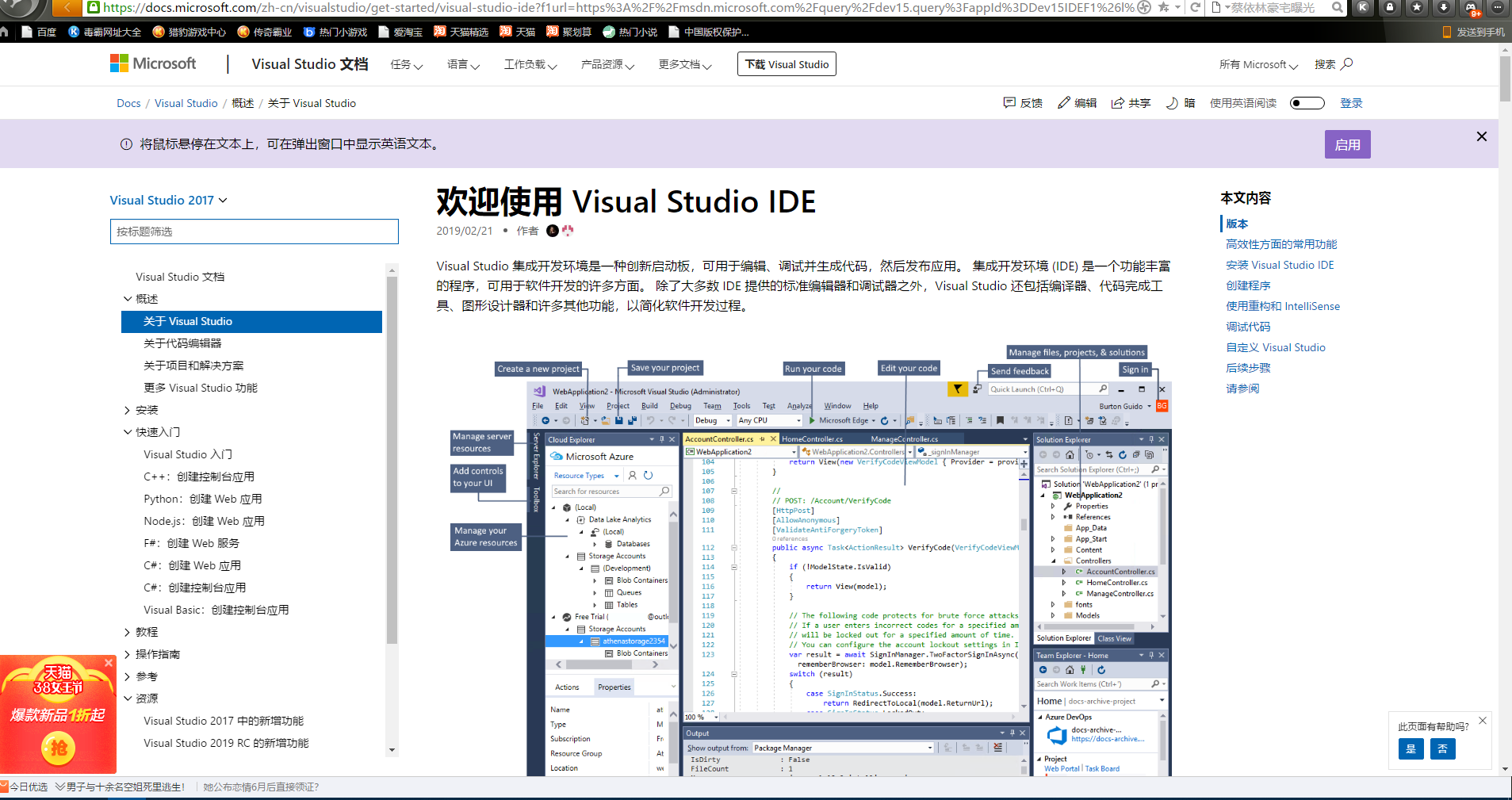Click the purple 启用 button

point(1347,144)
